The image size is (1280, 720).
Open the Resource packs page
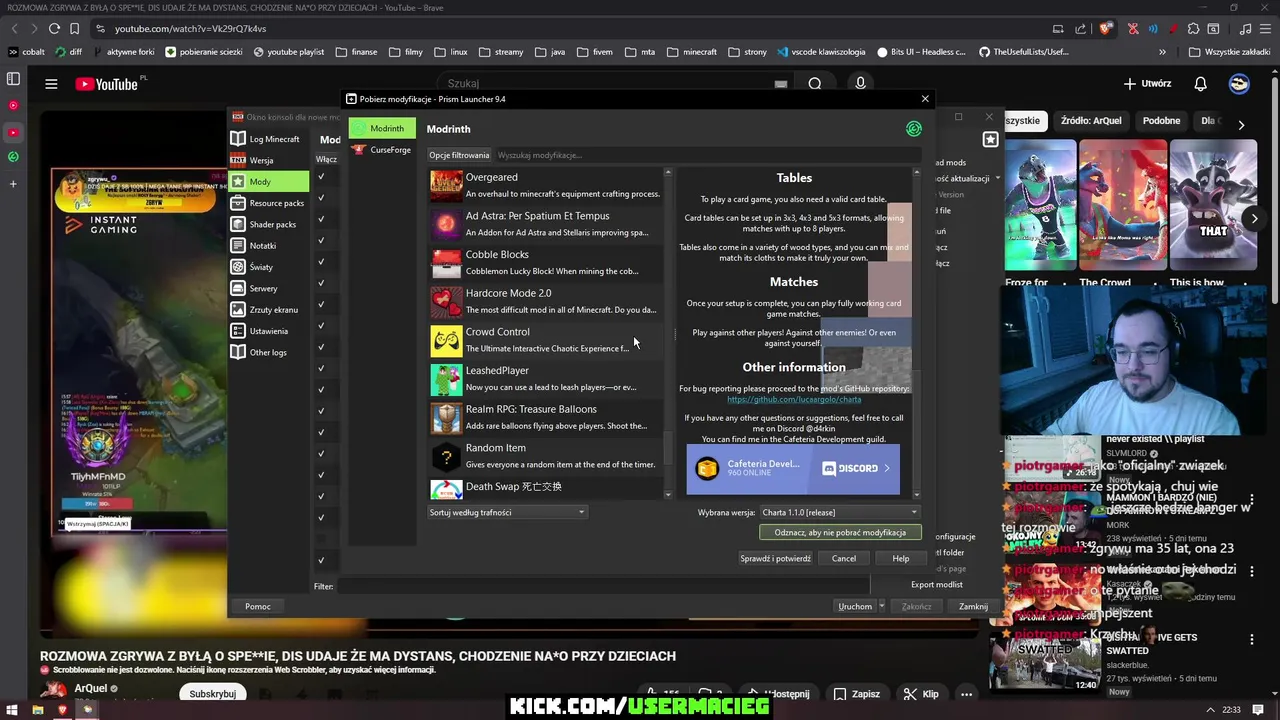tap(266, 203)
